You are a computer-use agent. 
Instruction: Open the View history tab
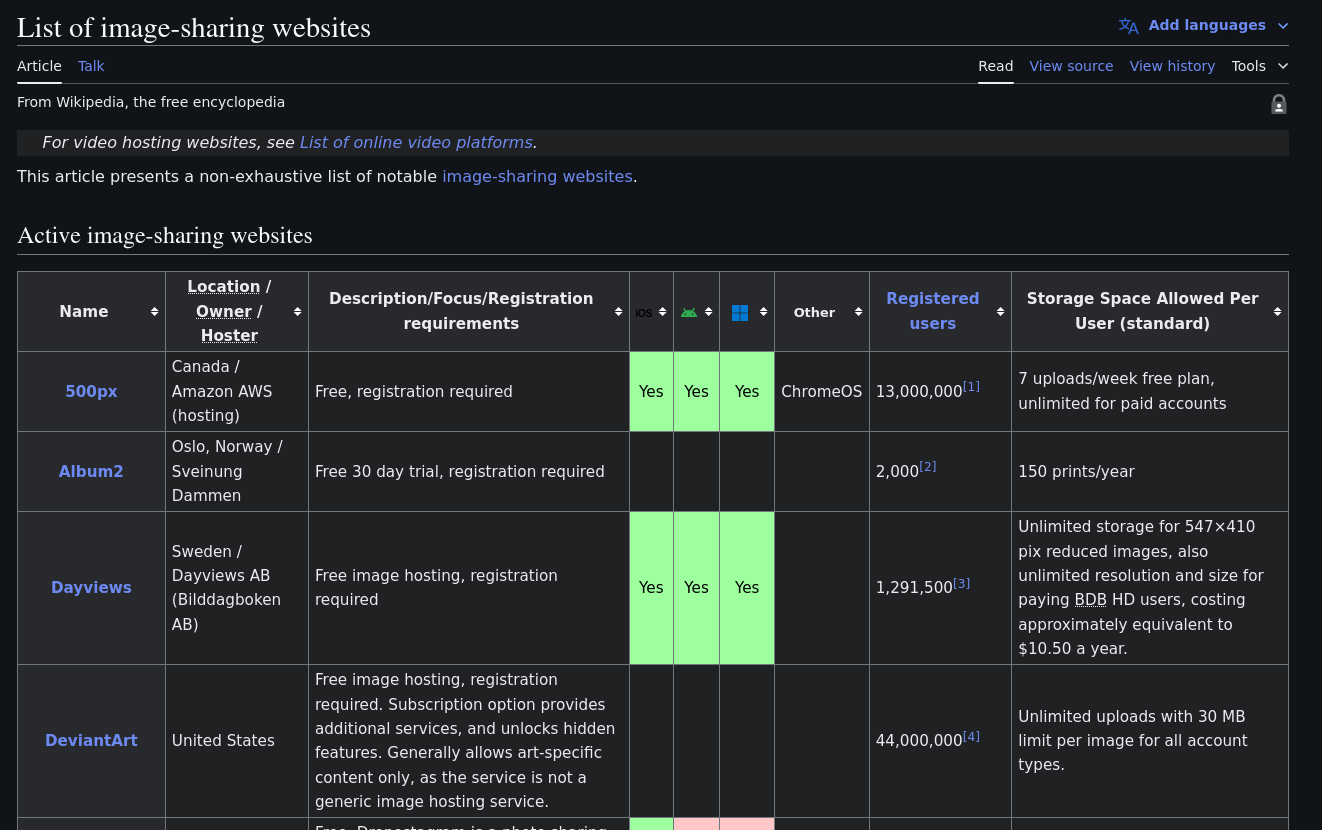click(x=1172, y=66)
